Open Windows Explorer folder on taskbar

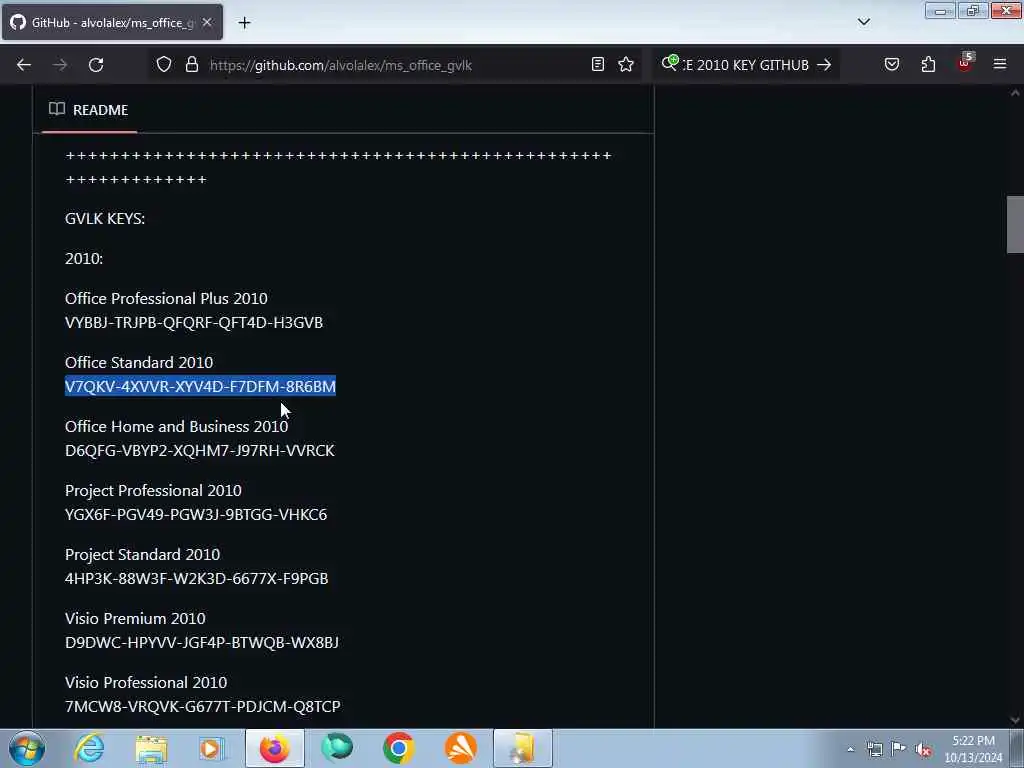click(152, 748)
